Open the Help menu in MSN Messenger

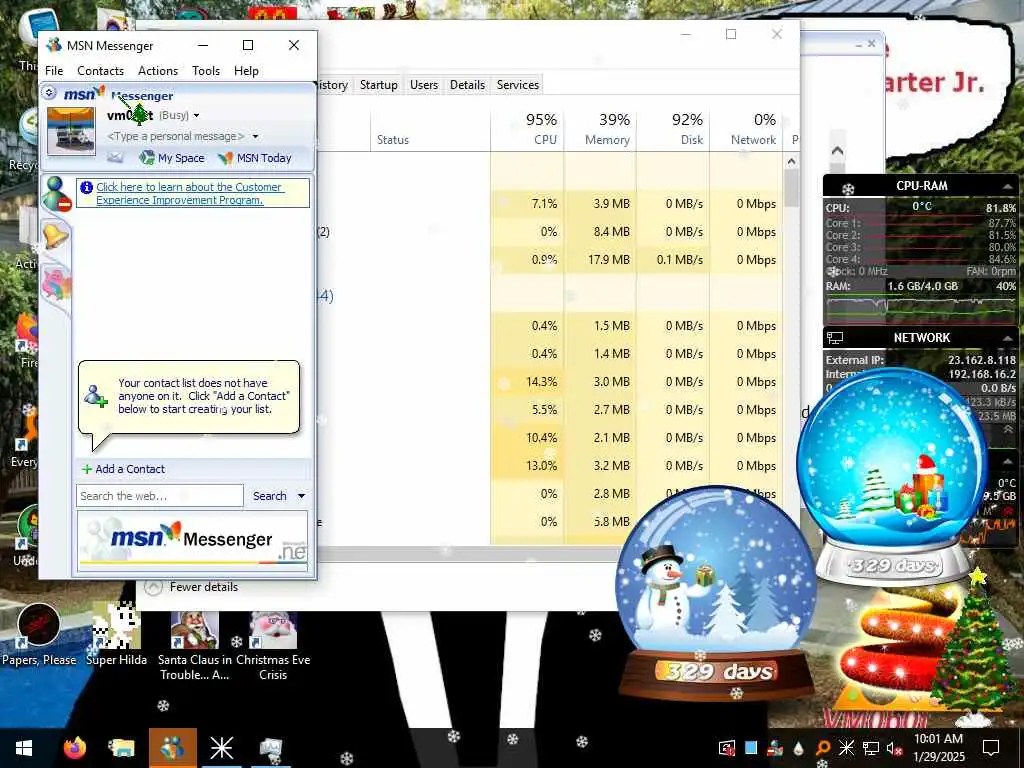pos(246,71)
